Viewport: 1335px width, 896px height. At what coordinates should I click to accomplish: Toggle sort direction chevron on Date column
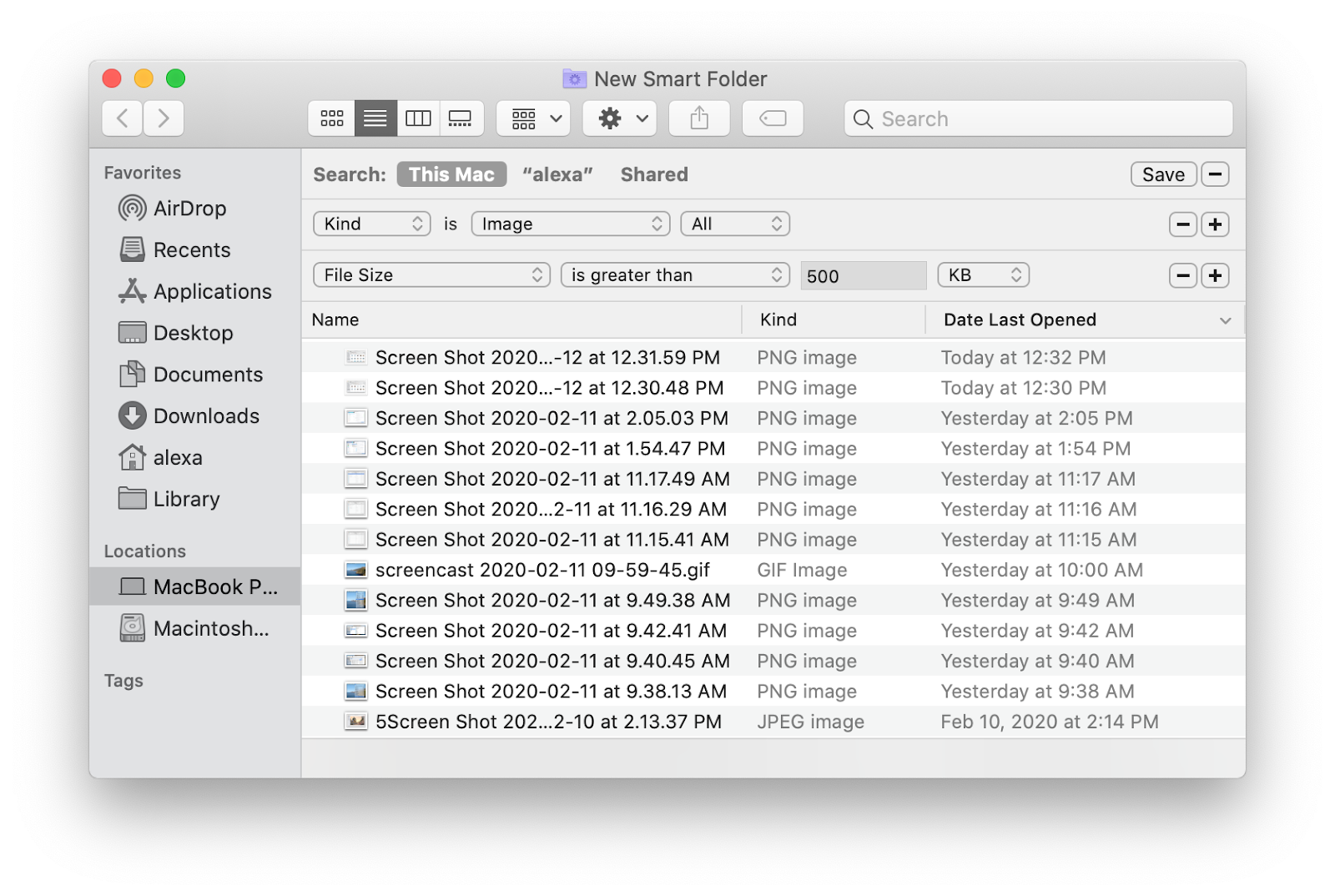(x=1225, y=320)
